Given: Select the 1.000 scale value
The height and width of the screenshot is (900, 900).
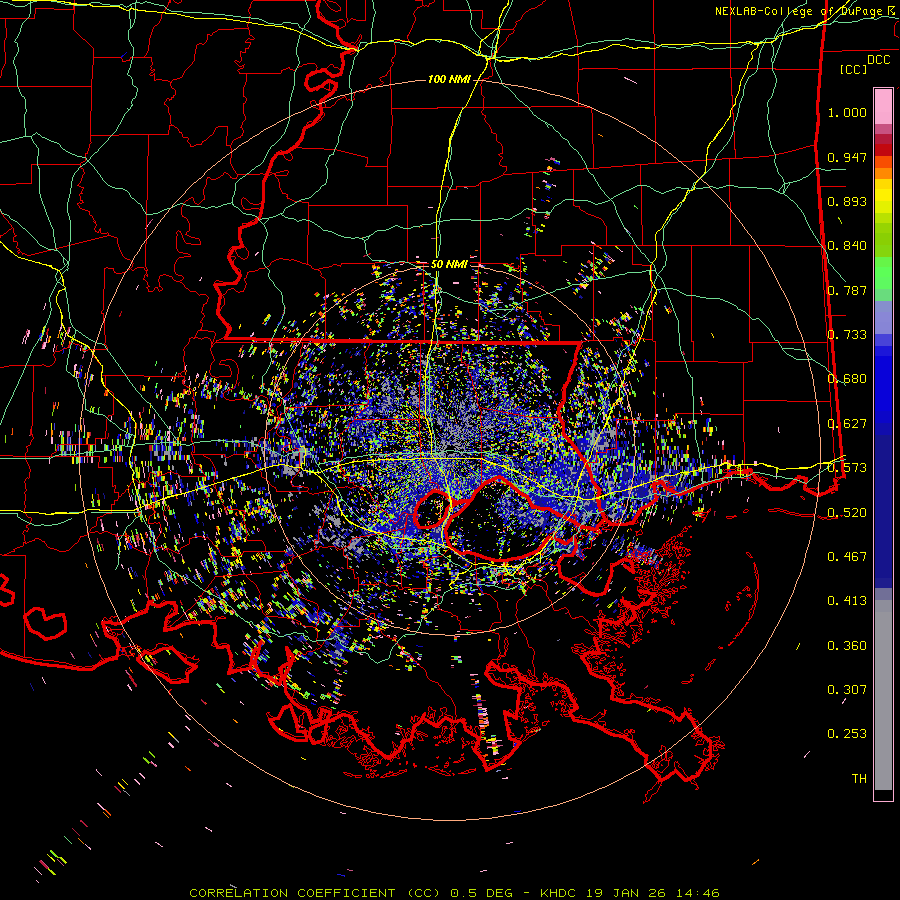Looking at the screenshot, I should [x=847, y=112].
